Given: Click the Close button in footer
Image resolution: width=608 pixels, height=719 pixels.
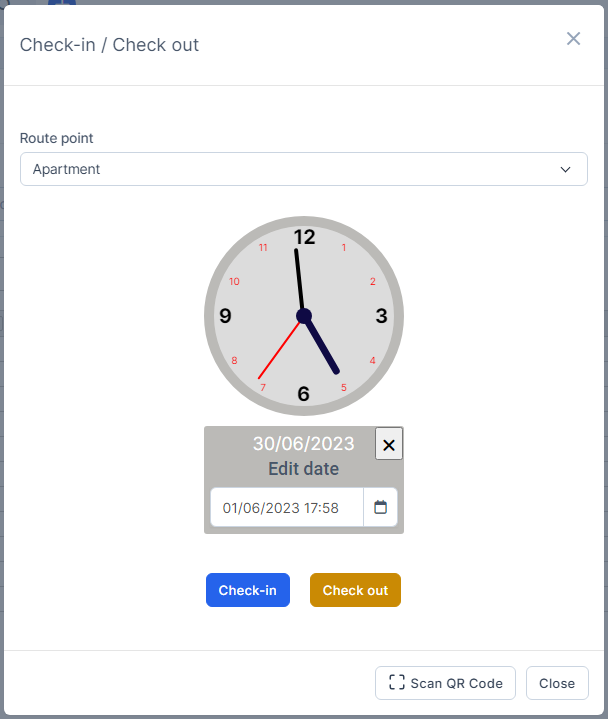Looking at the screenshot, I should tap(557, 683).
